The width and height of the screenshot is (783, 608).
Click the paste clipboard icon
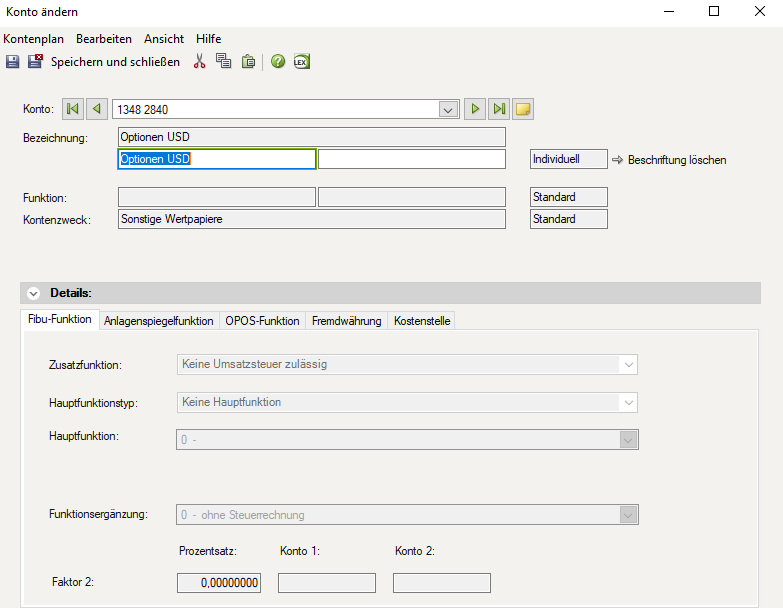pos(248,61)
